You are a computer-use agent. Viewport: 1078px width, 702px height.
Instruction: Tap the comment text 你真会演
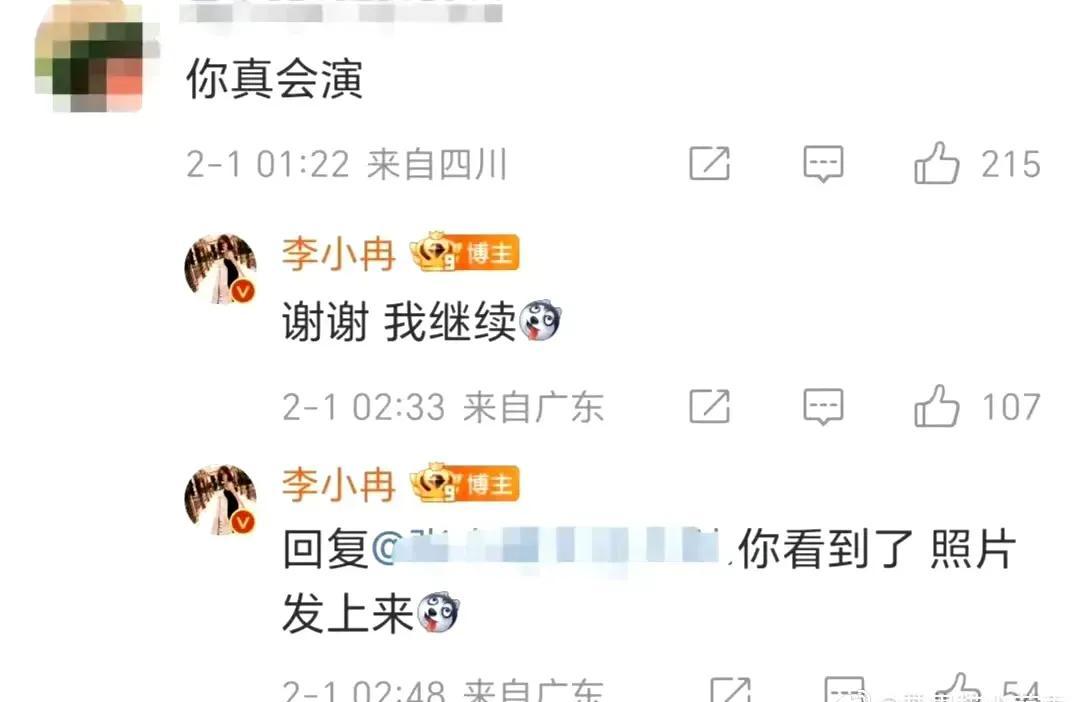pyautogui.click(x=274, y=79)
